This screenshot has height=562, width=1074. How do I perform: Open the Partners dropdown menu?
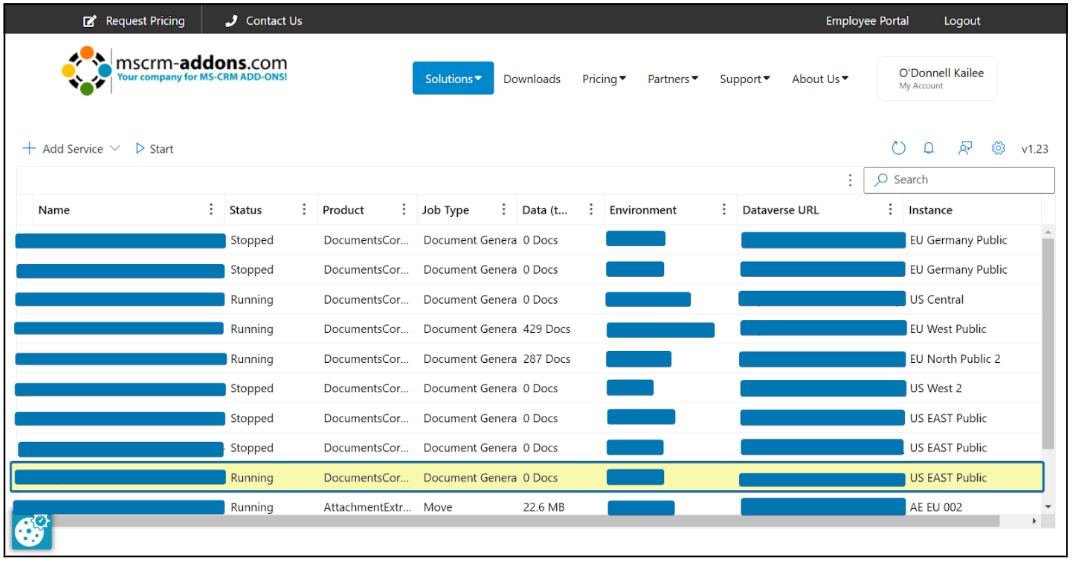673,79
